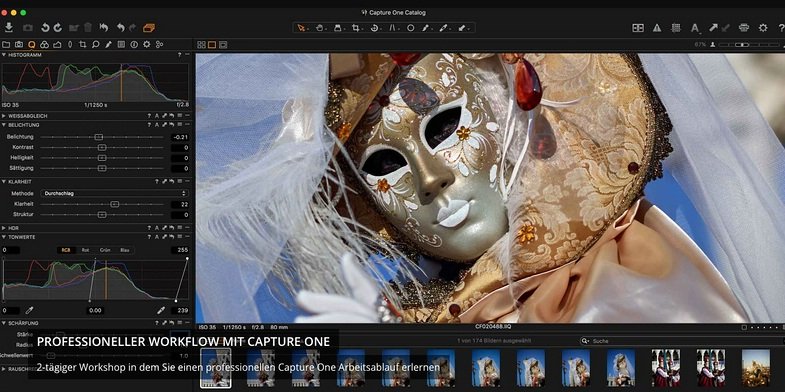Viewport: 785px width, 392px height.
Task: Pick shadow point with left Tonwerte eyedropper
Action: point(29,310)
